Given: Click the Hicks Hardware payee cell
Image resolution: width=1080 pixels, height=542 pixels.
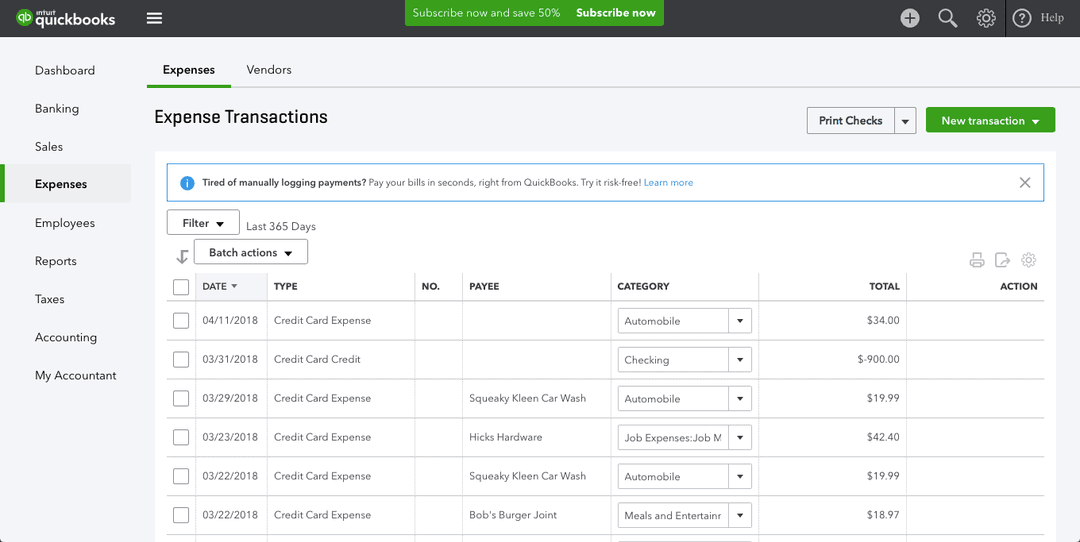Looking at the screenshot, I should (x=506, y=437).
